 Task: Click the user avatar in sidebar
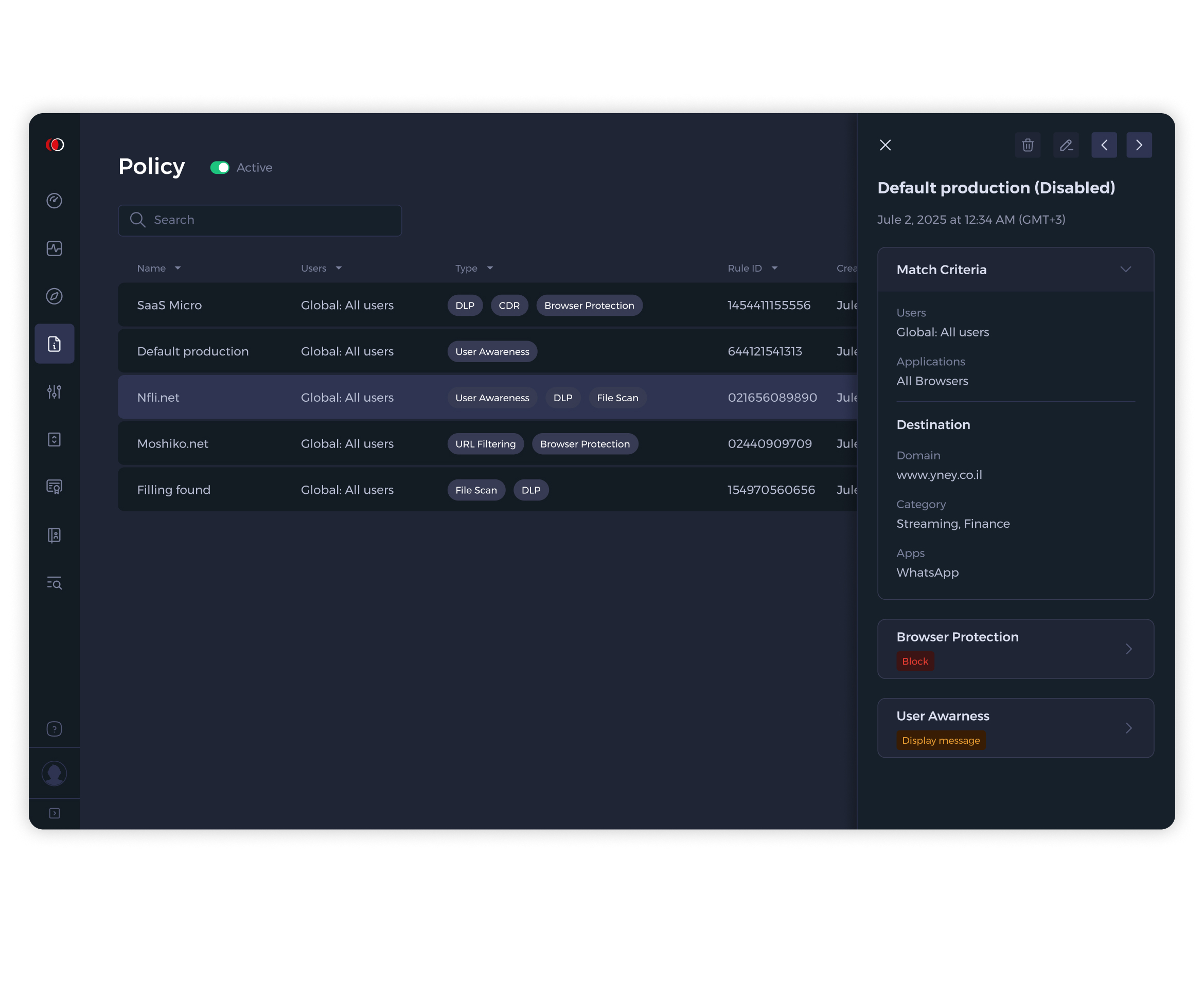click(x=55, y=774)
